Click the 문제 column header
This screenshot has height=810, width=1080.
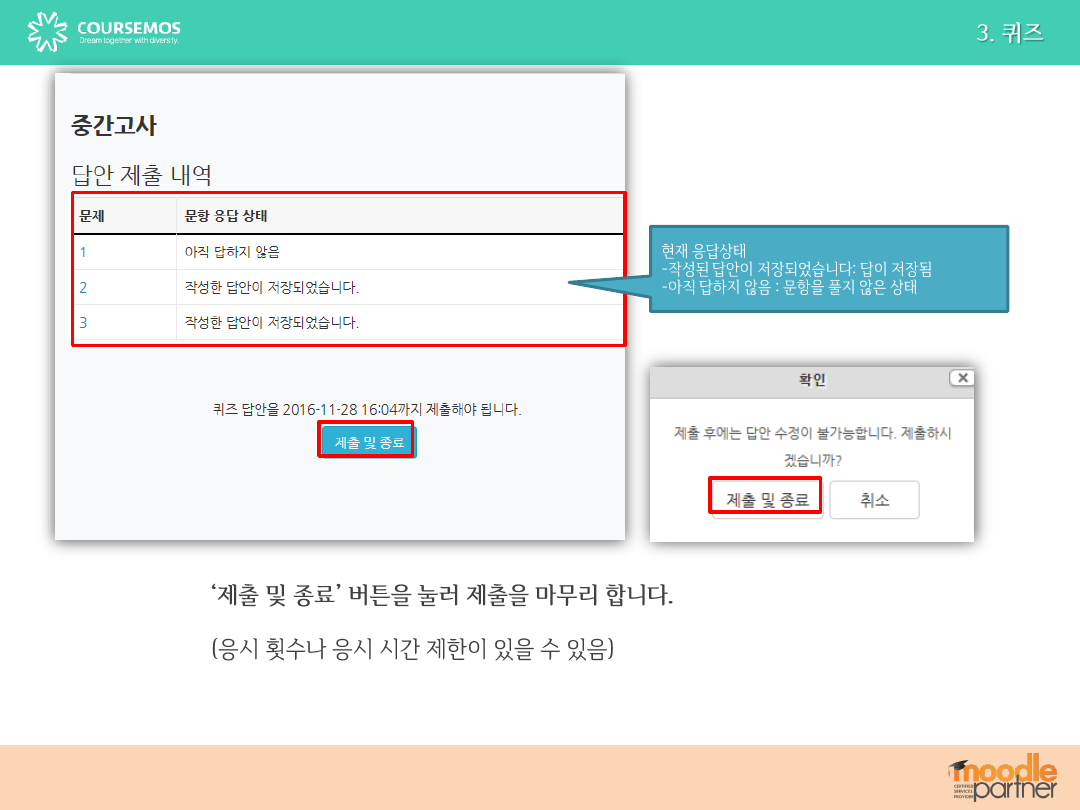coord(93,215)
